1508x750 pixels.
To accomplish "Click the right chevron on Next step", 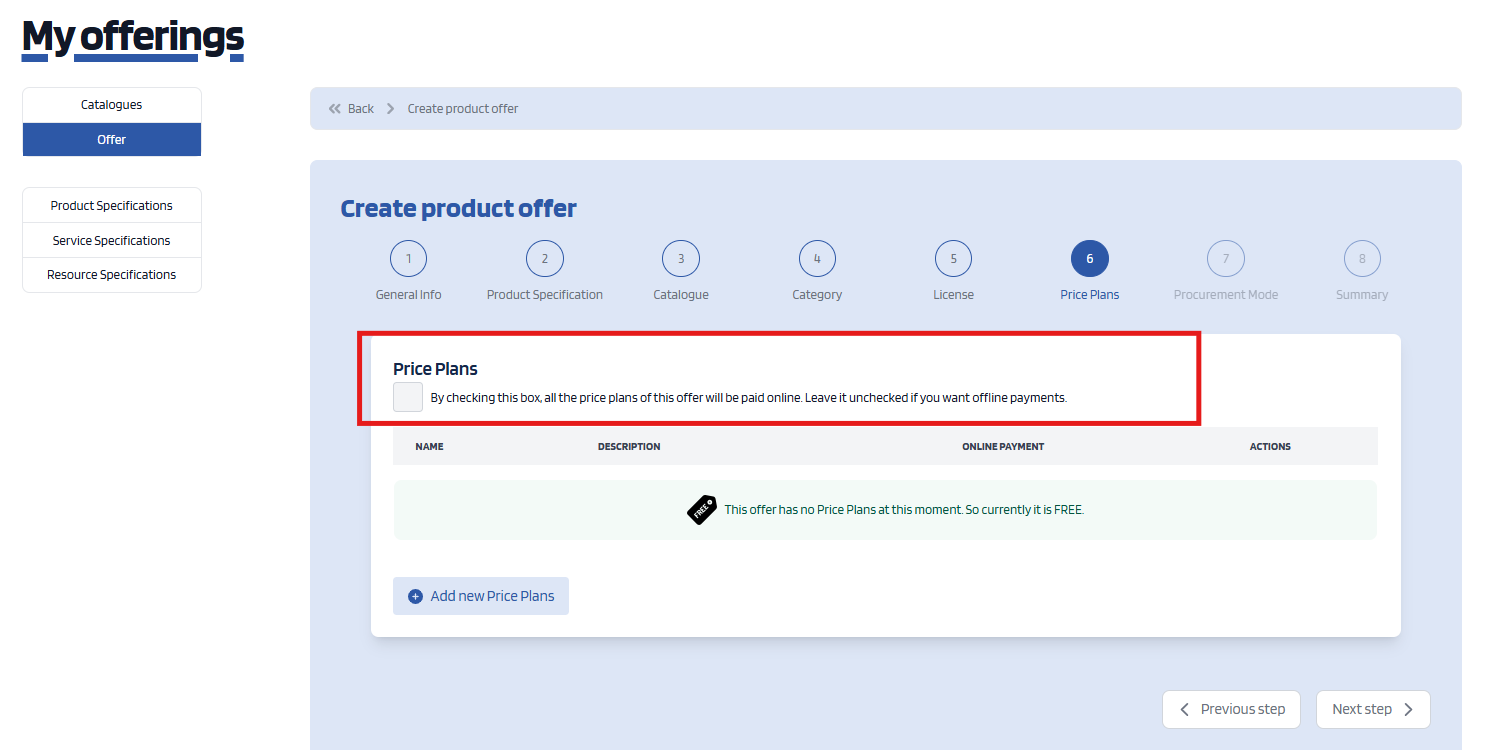I will (1408, 709).
